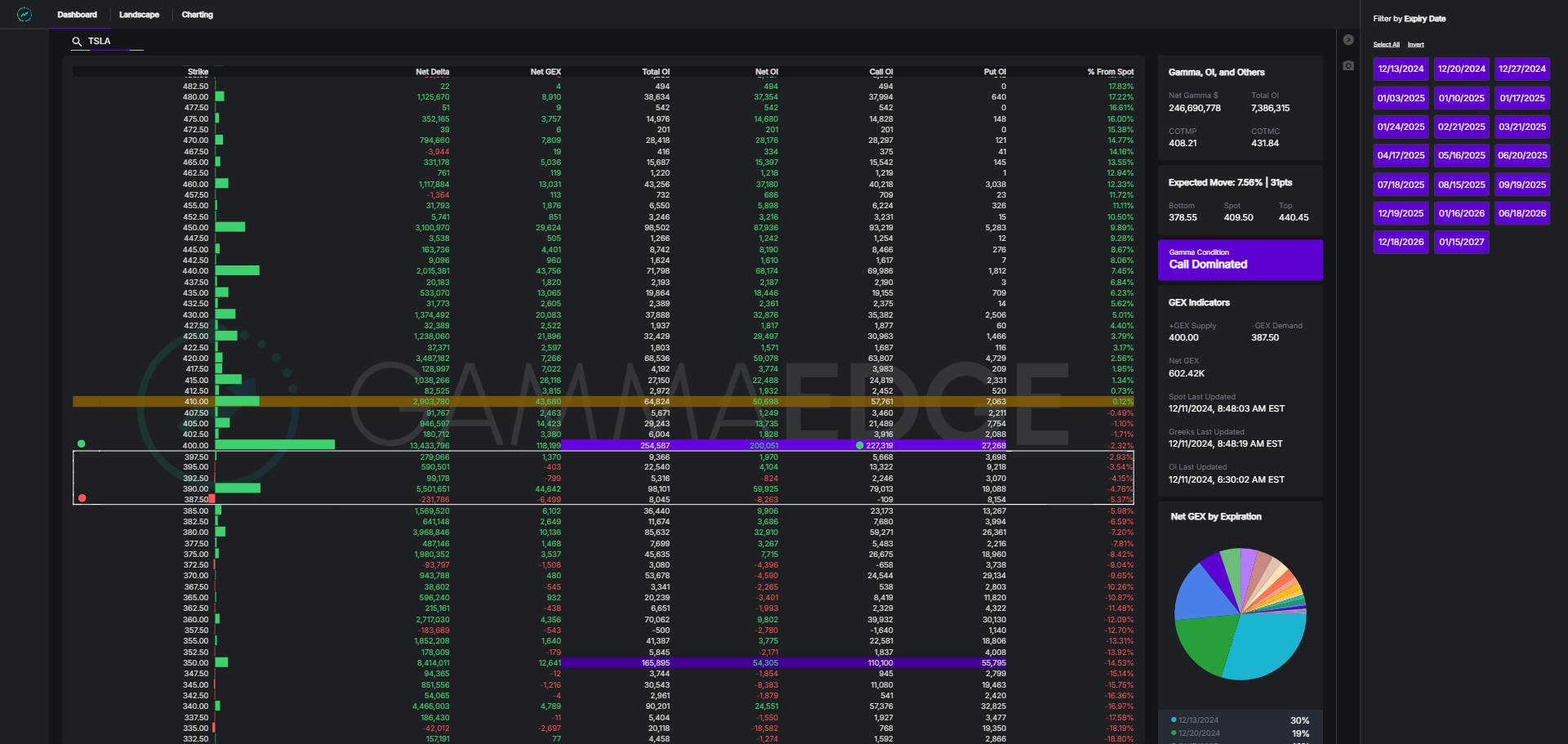Click the Select All expiry link
The image size is (1568, 744).
point(1386,45)
